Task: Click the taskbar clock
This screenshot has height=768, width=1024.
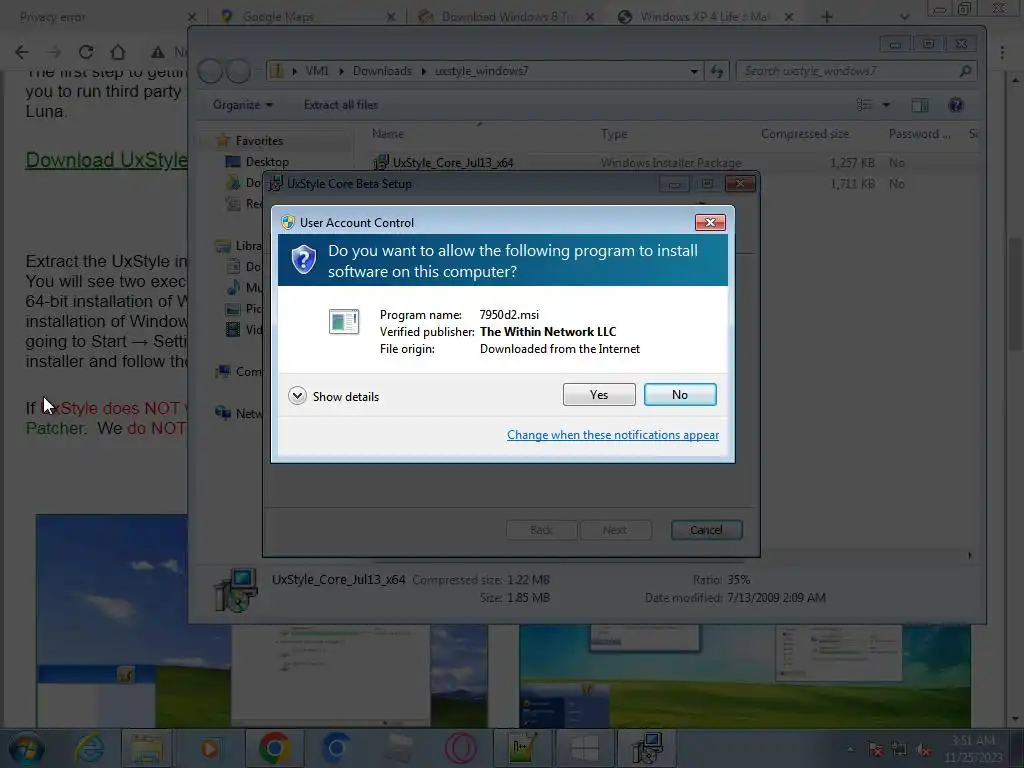Action: click(973, 748)
